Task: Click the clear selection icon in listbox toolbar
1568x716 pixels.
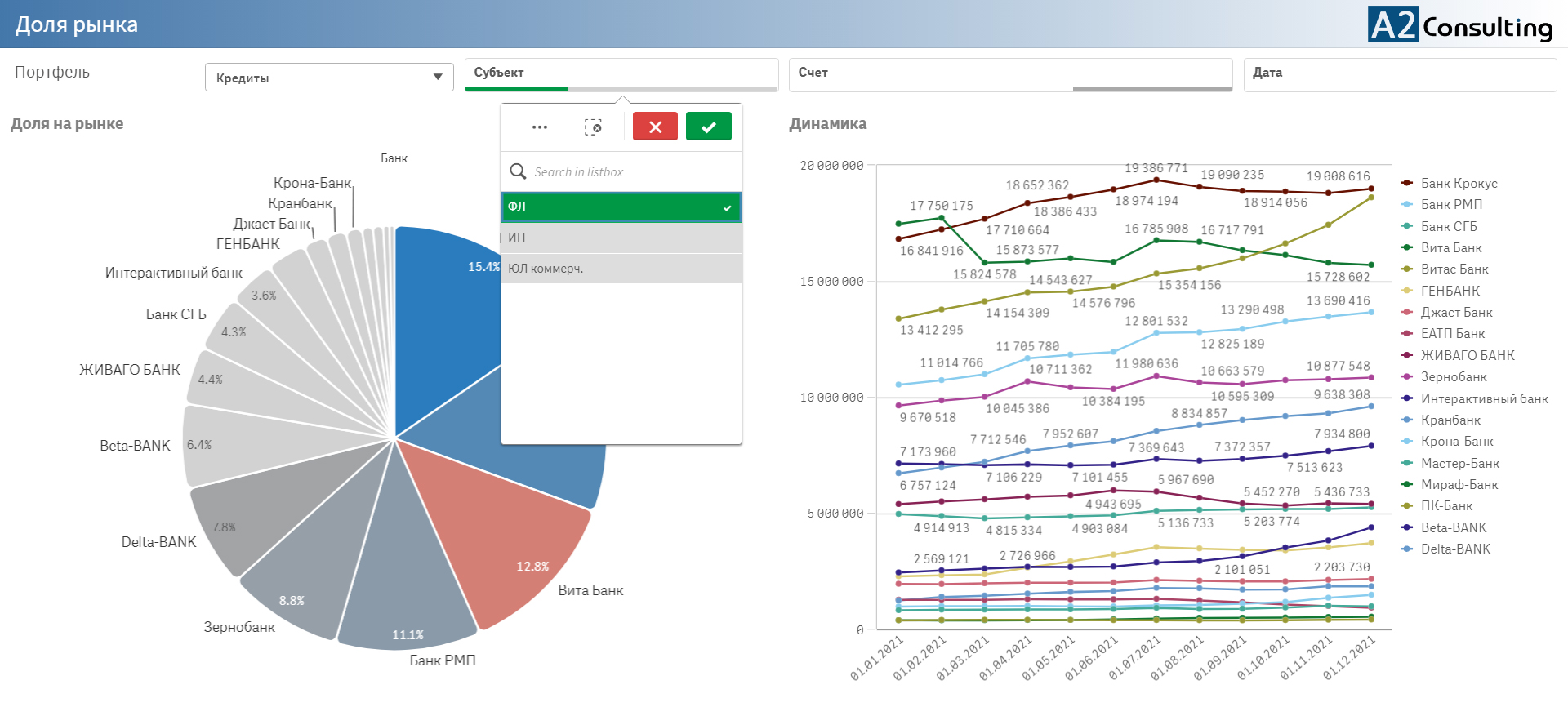Action: tap(593, 127)
